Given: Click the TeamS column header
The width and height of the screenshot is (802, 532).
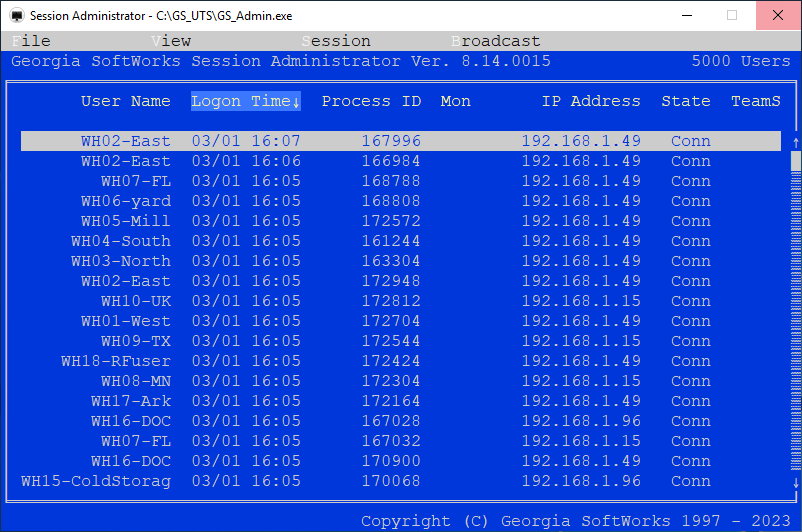Looking at the screenshot, I should (x=755, y=101).
